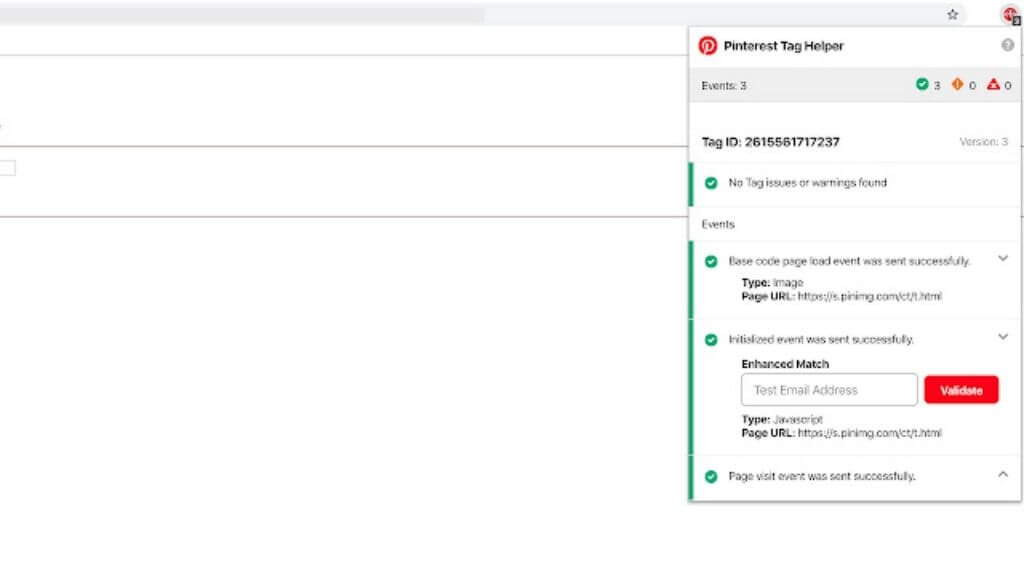Bookmark this page with the star icon
This screenshot has height=576, width=1024.
pyautogui.click(x=953, y=15)
